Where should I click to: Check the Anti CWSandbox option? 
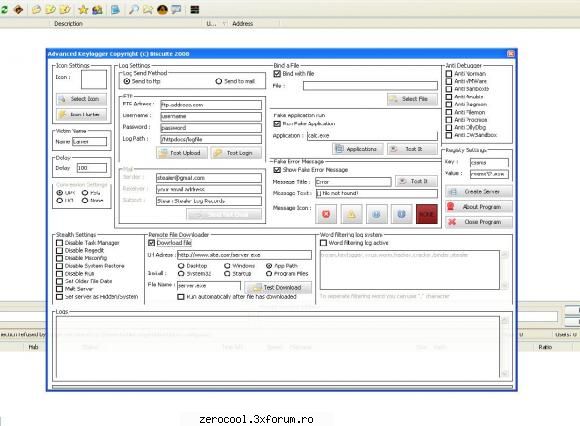pyautogui.click(x=449, y=135)
